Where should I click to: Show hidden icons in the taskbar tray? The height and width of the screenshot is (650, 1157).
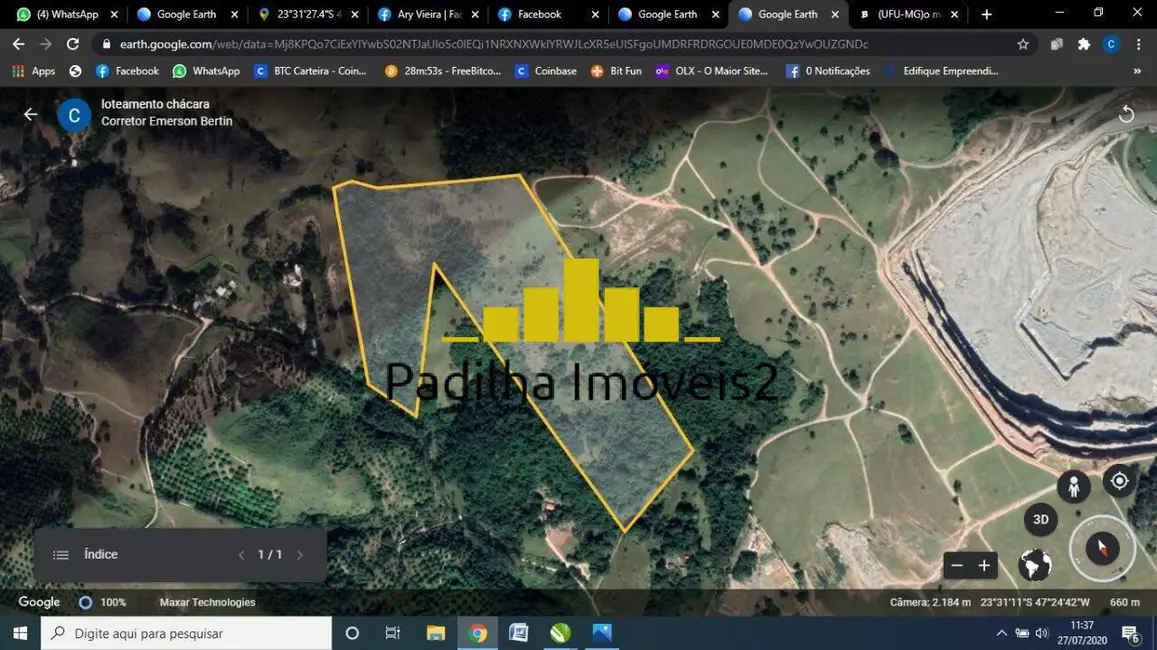pyautogui.click(x=1001, y=633)
